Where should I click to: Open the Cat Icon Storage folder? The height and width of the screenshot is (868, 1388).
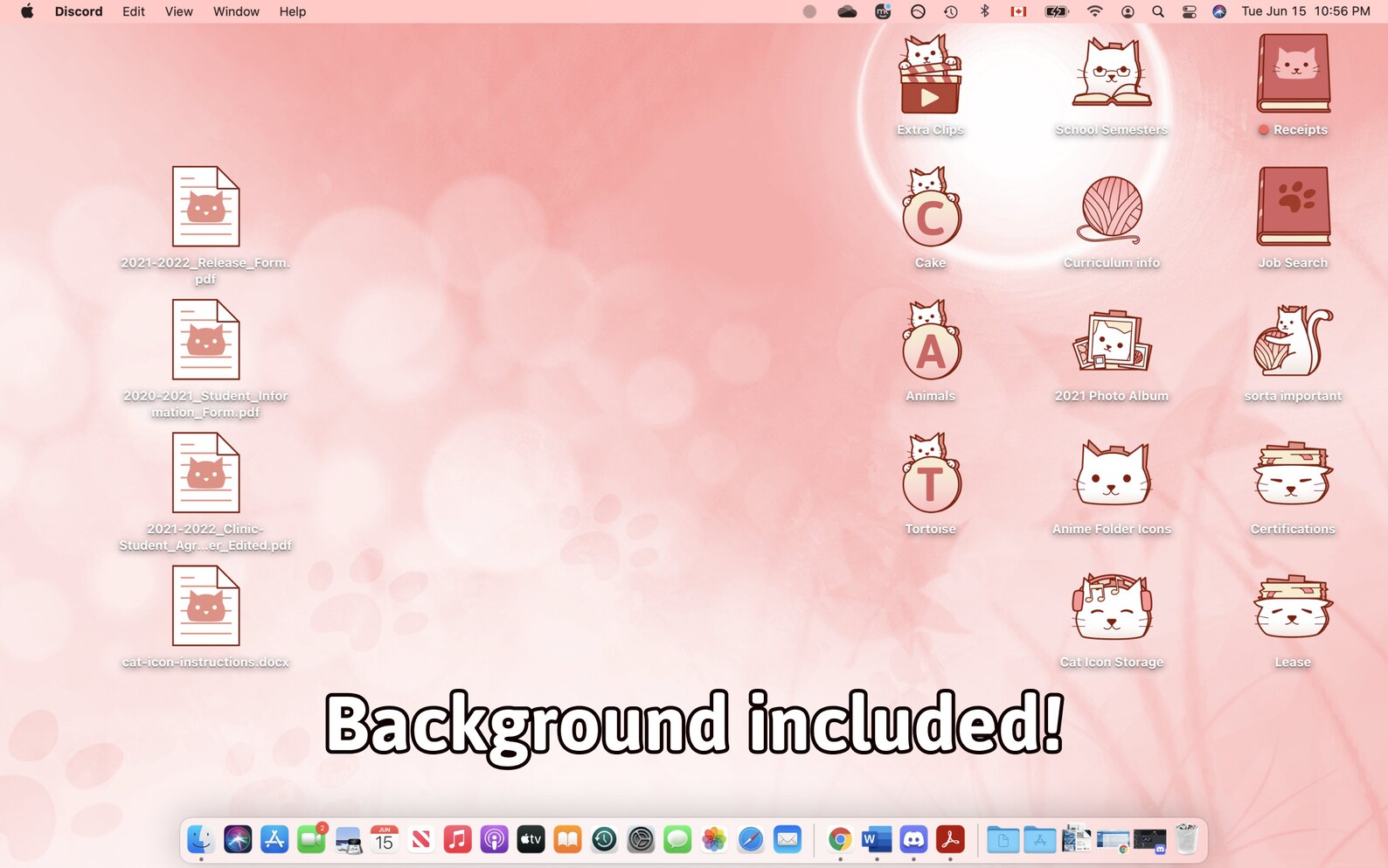point(1111,607)
